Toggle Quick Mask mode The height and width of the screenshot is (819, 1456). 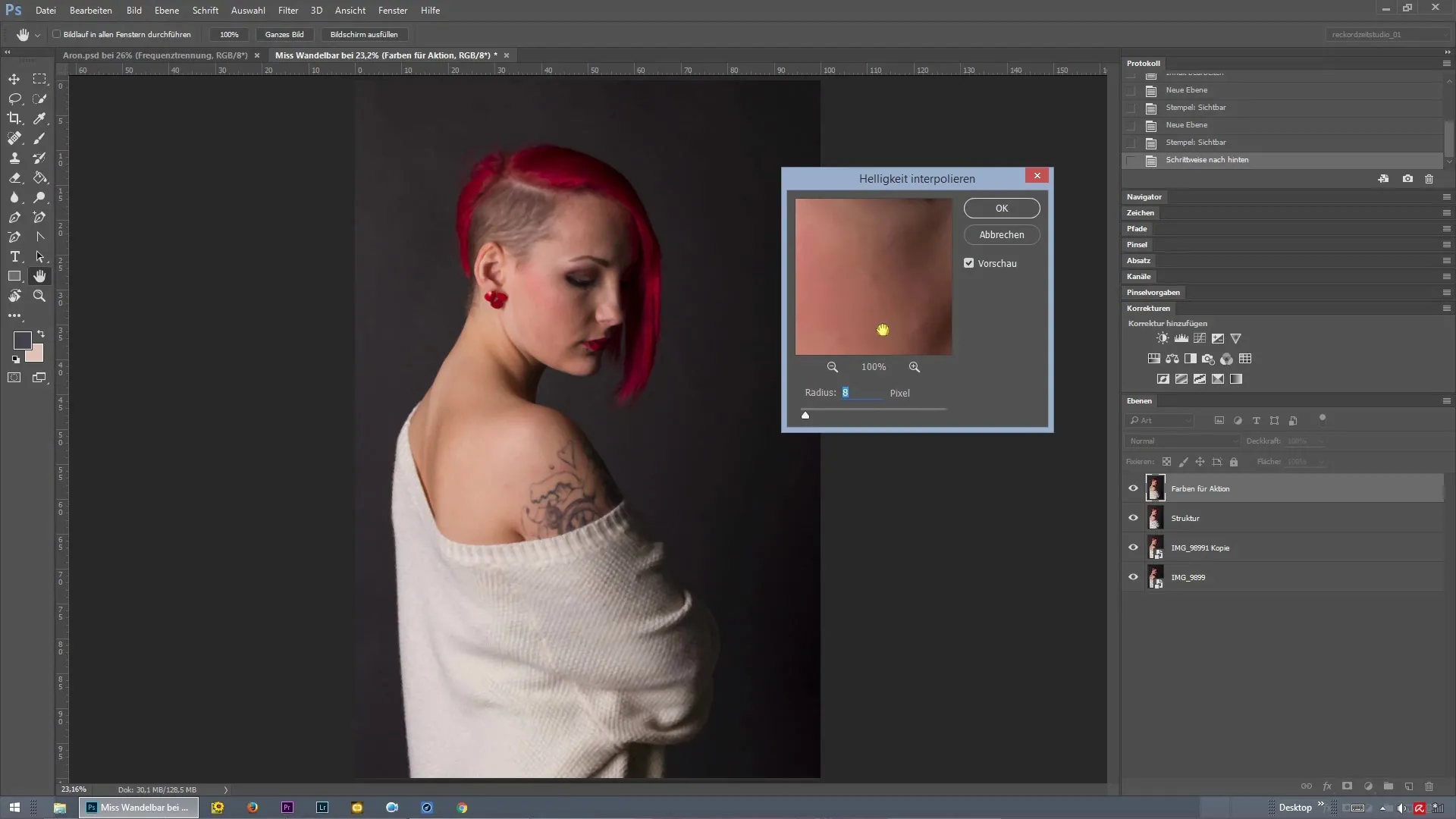click(14, 378)
